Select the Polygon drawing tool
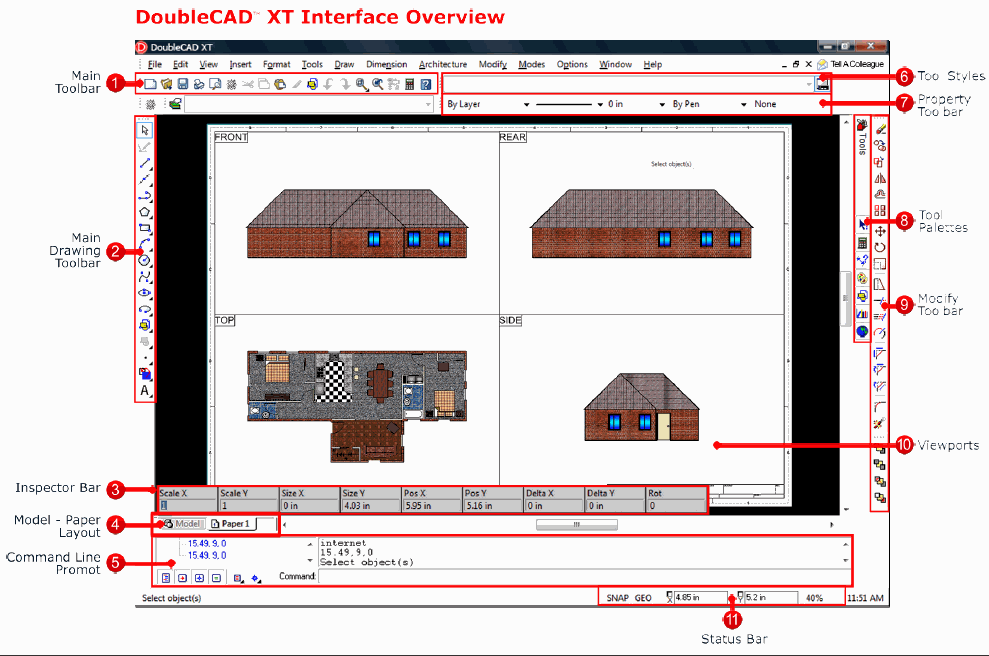989x656 pixels. [145, 212]
